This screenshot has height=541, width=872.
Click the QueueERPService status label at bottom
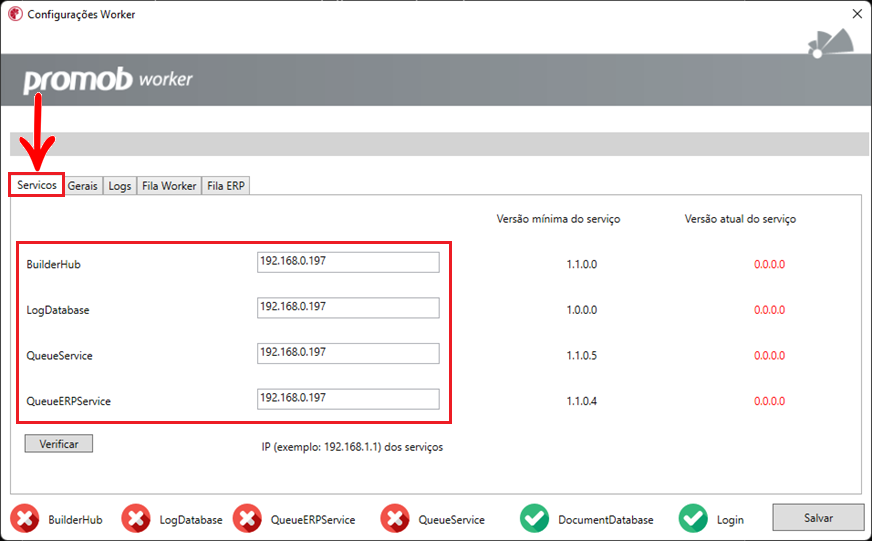[313, 520]
